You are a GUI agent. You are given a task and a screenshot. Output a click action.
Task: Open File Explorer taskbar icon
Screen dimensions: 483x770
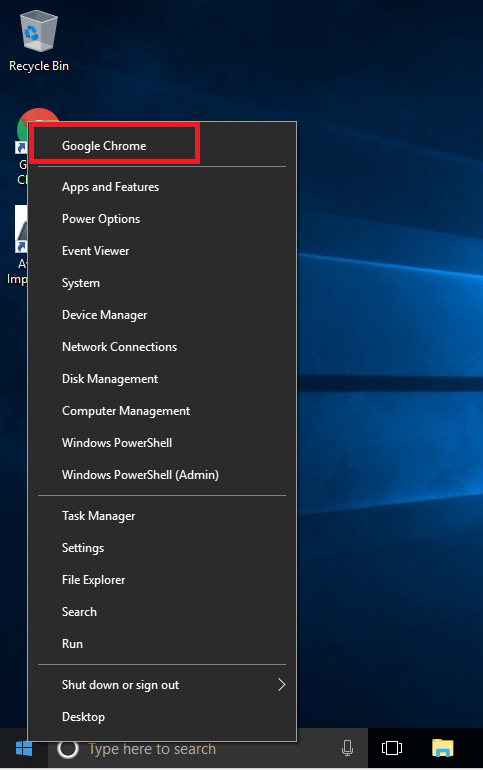(x=442, y=748)
